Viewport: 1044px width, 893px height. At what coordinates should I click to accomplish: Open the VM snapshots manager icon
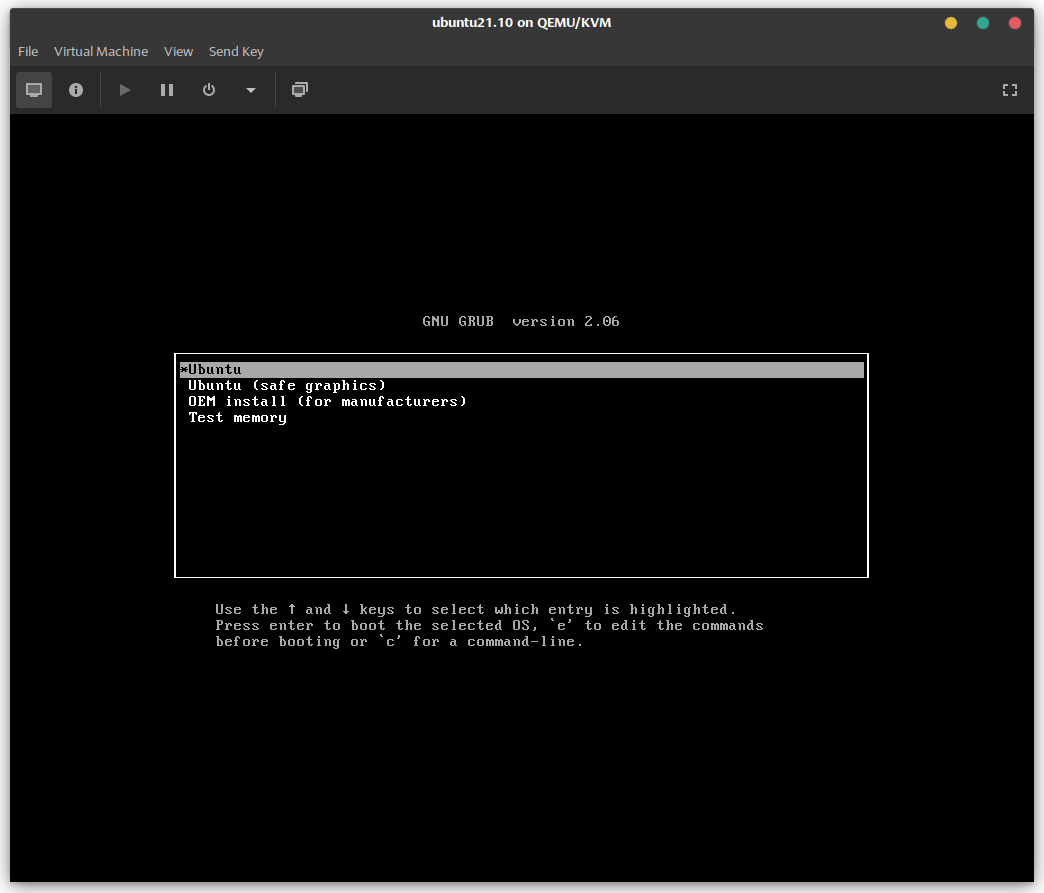(x=300, y=90)
